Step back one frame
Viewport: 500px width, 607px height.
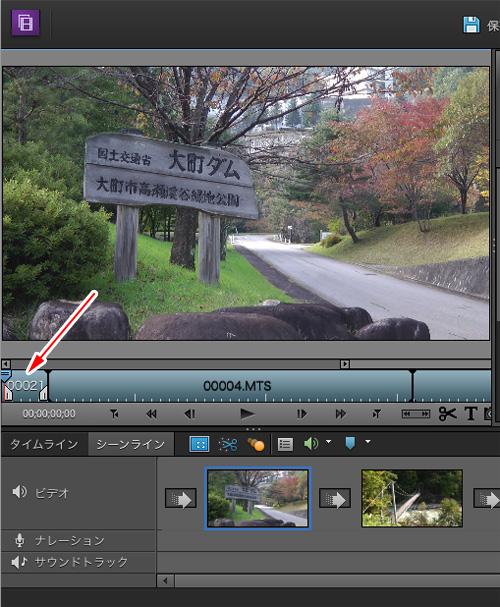click(x=190, y=414)
